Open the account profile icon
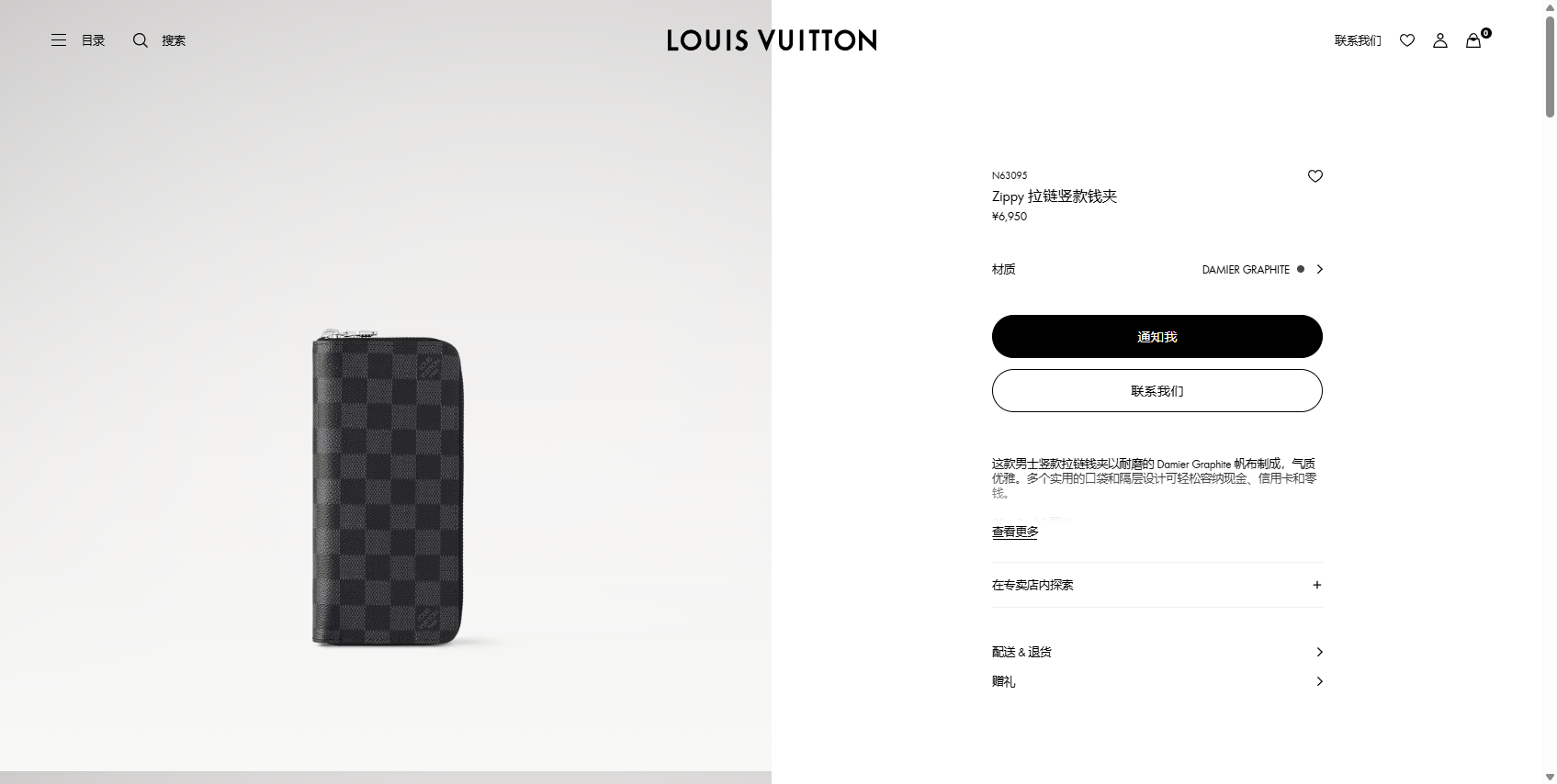The height and width of the screenshot is (784, 1557). pos(1440,40)
